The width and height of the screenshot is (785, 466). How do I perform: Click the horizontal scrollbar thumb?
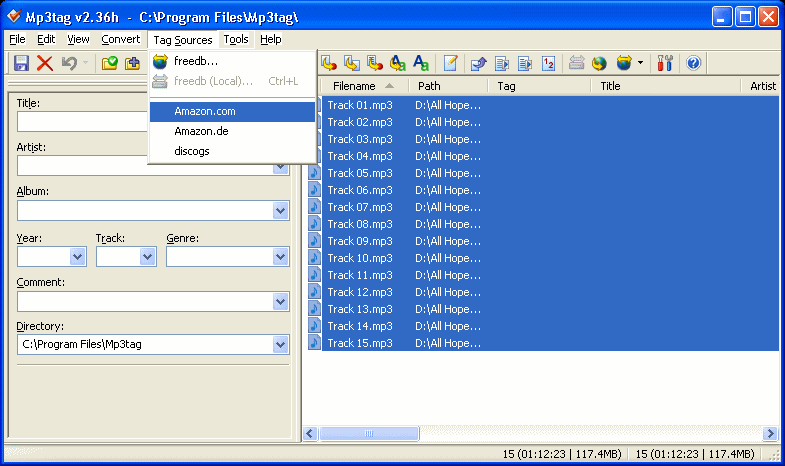369,433
